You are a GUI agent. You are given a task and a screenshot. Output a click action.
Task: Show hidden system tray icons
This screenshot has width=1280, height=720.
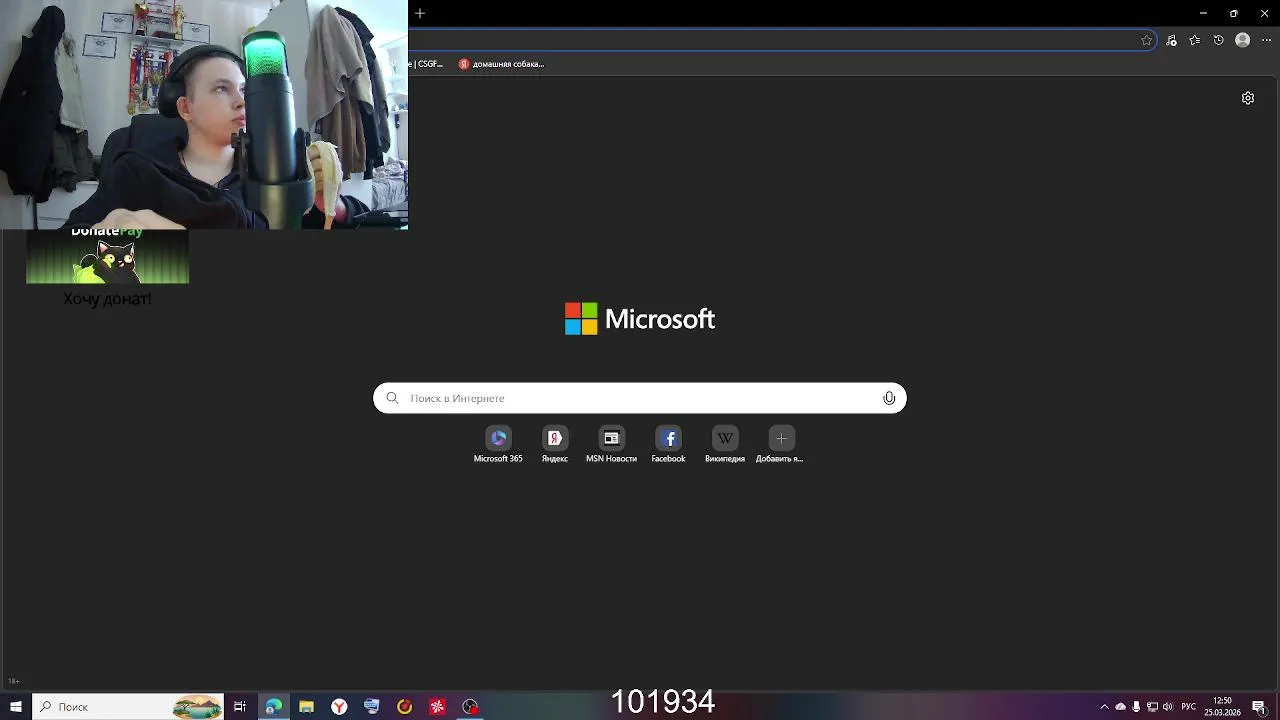pos(1104,707)
